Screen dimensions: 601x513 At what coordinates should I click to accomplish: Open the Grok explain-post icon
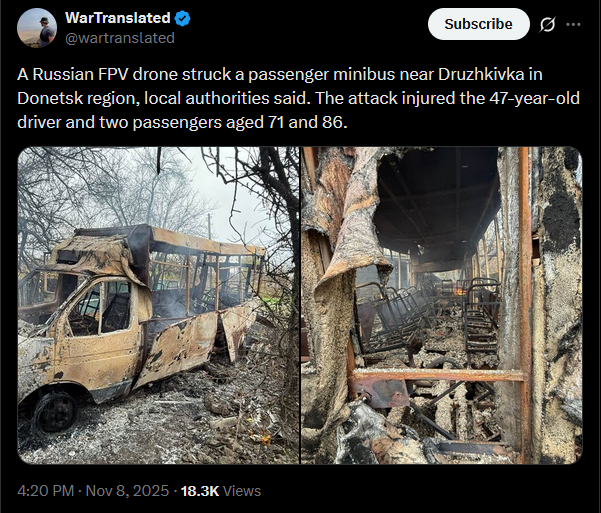547,25
